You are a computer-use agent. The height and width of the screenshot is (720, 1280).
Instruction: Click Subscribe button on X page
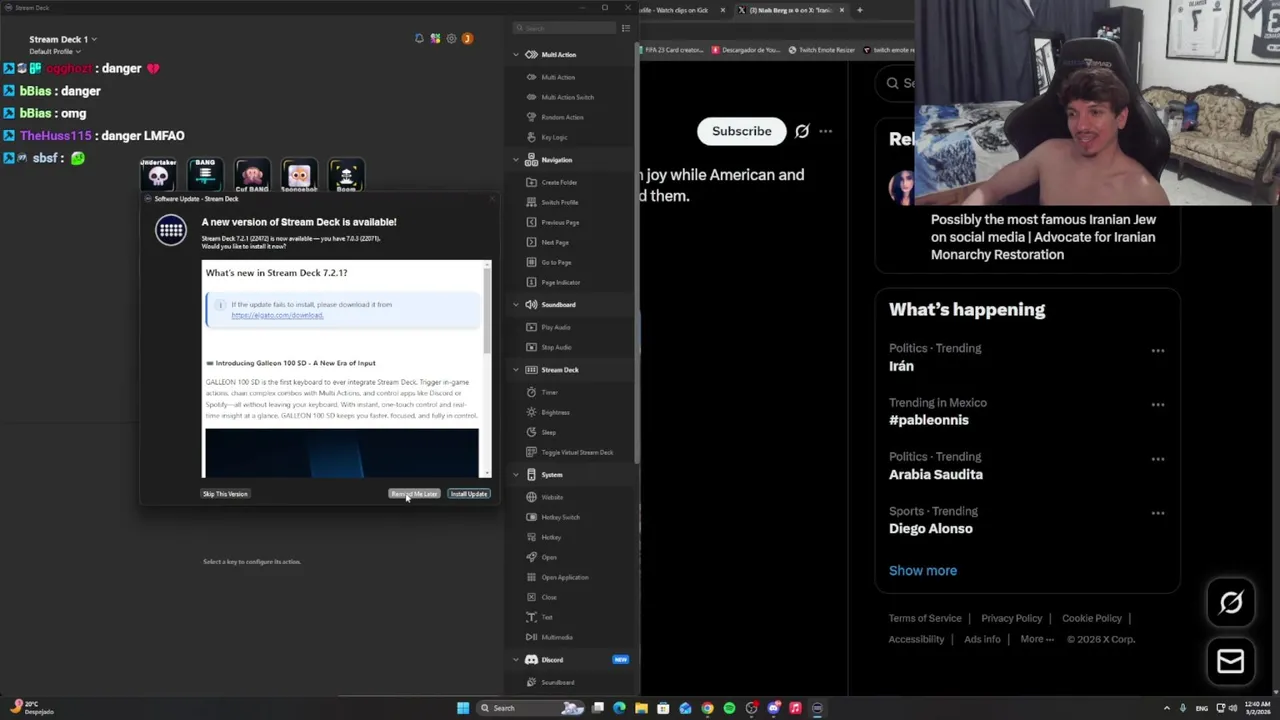[742, 131]
